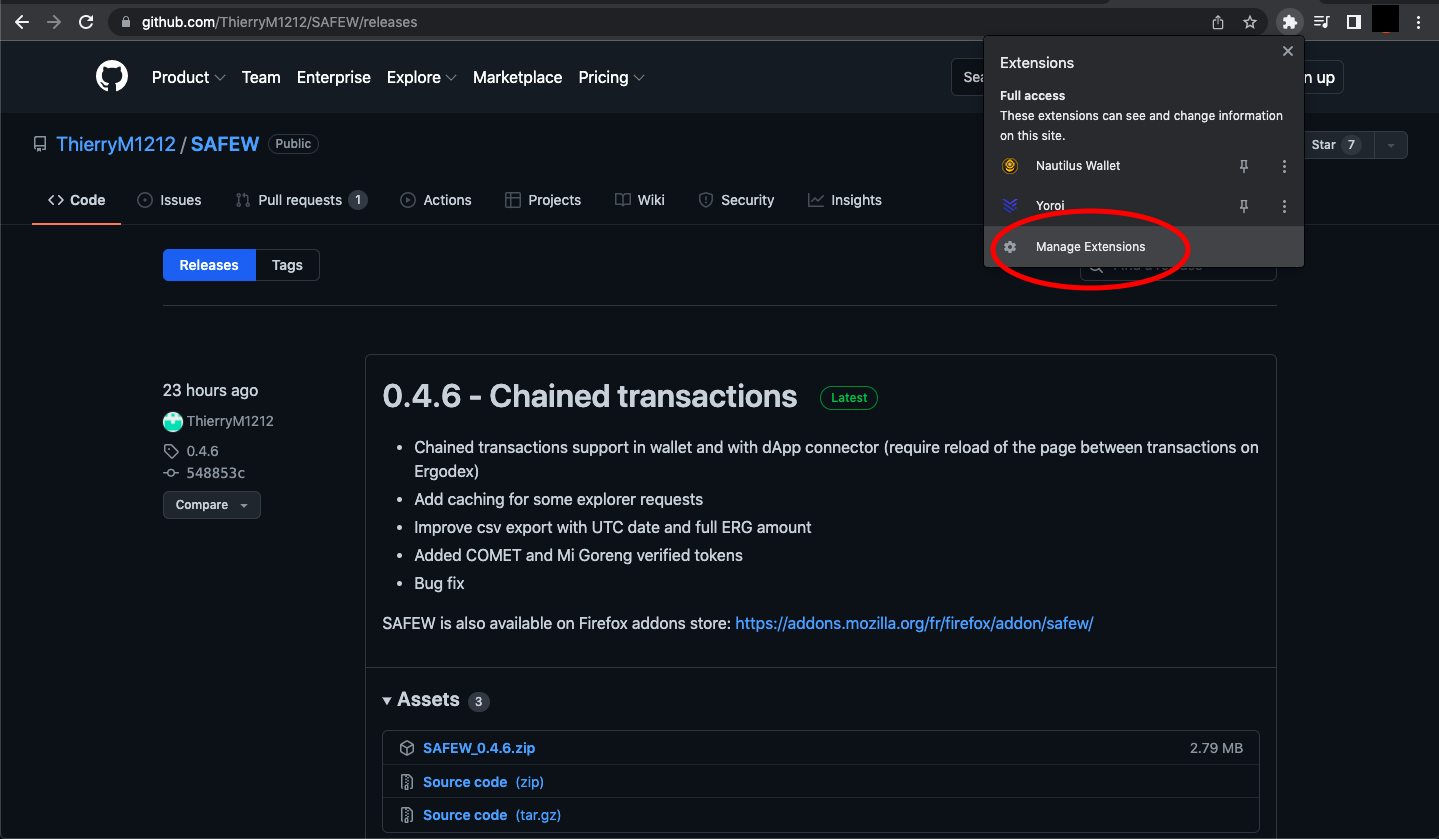Image resolution: width=1439 pixels, height=839 pixels.
Task: Open the media controls toolbar icon
Action: coord(1321,22)
